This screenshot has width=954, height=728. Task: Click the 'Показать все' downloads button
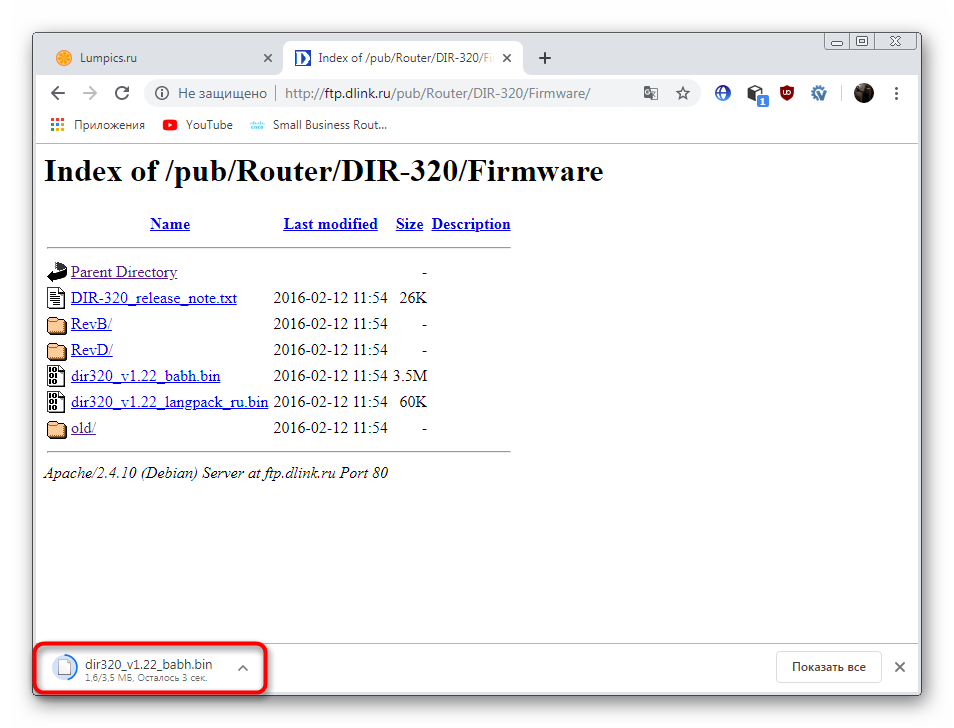(828, 667)
